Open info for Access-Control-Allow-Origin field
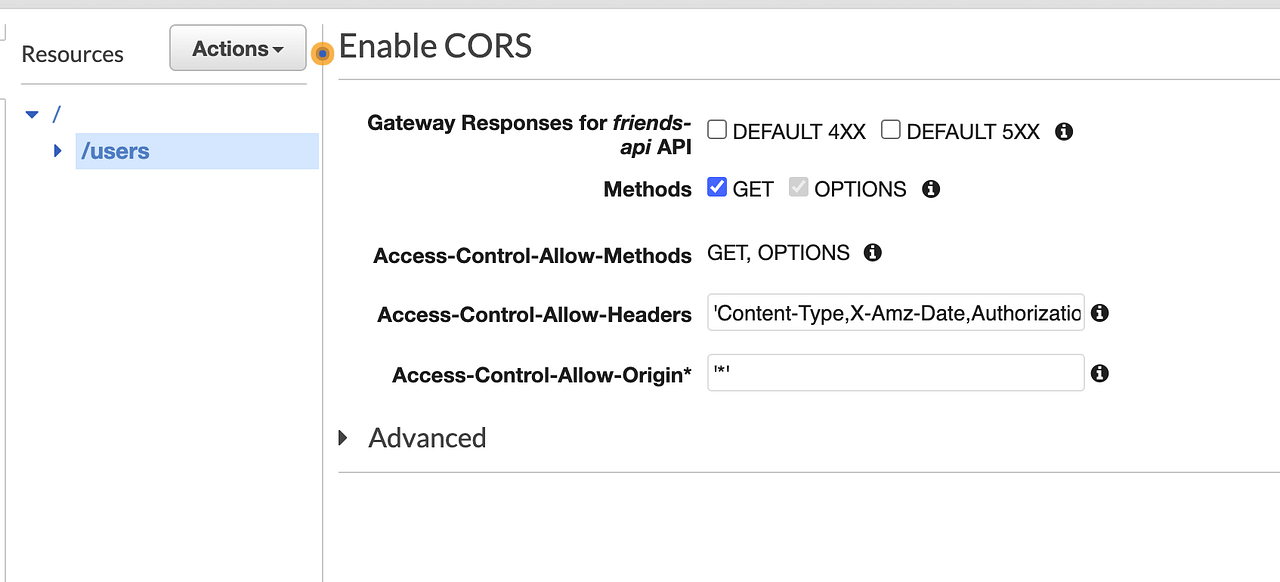The image size is (1280, 582). click(x=1098, y=373)
